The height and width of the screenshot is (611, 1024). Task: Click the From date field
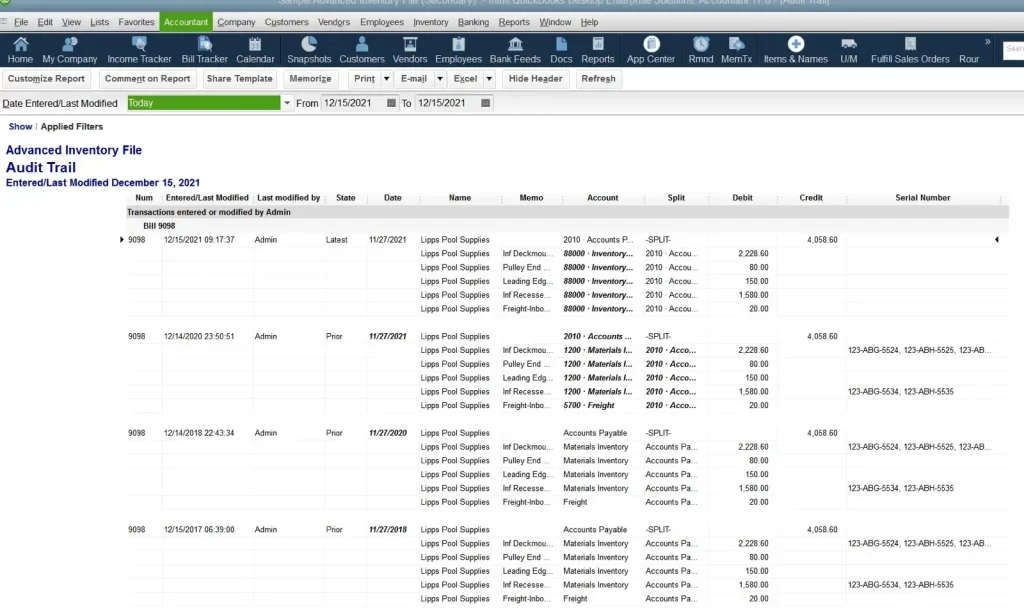(353, 103)
